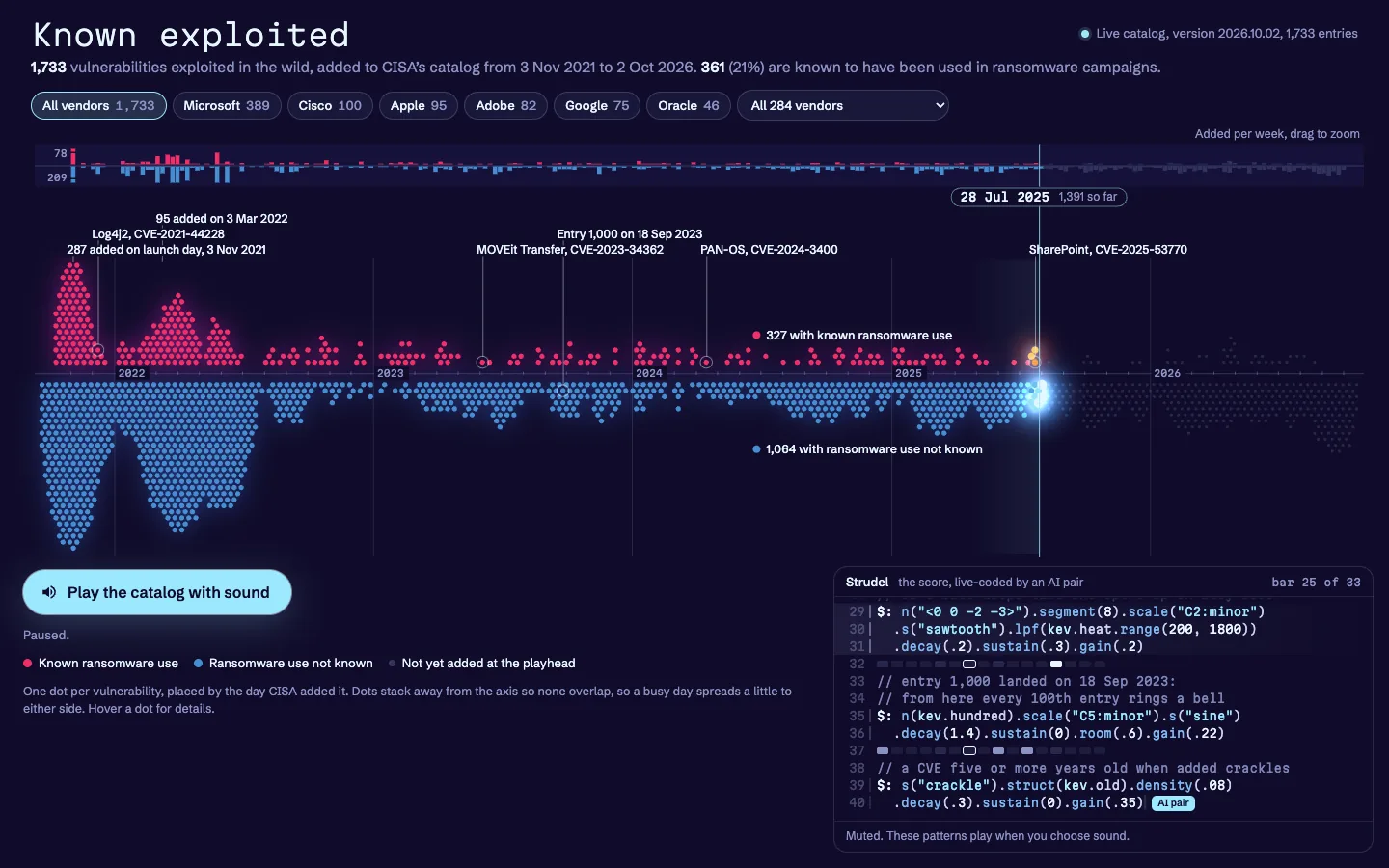Play the catalog with sound
The width and height of the screenshot is (1389, 868).
click(157, 592)
